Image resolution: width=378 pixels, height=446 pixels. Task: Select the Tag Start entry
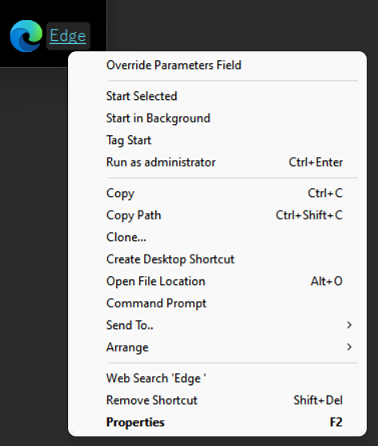(217, 140)
